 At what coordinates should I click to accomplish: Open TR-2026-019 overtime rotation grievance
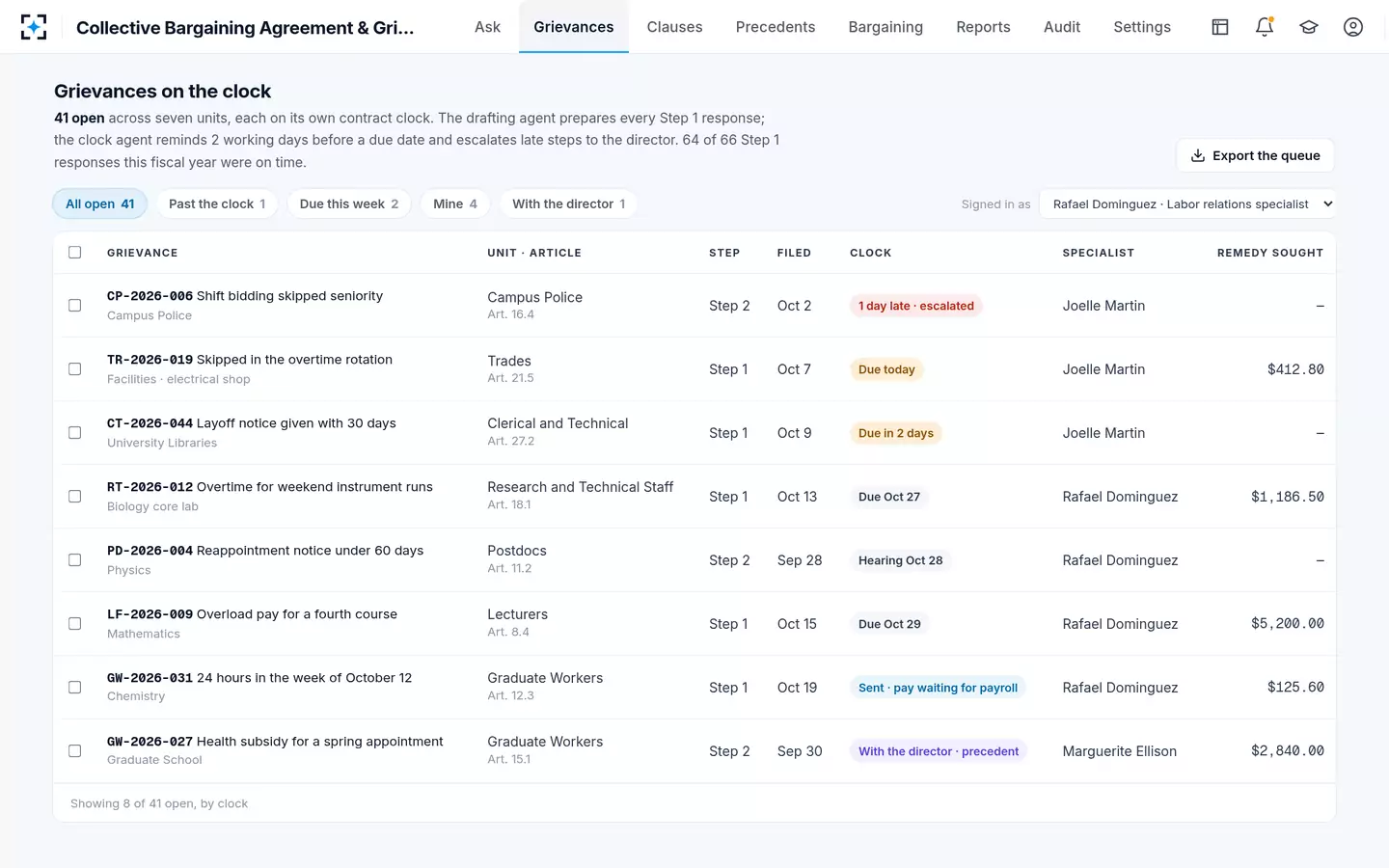(x=250, y=360)
